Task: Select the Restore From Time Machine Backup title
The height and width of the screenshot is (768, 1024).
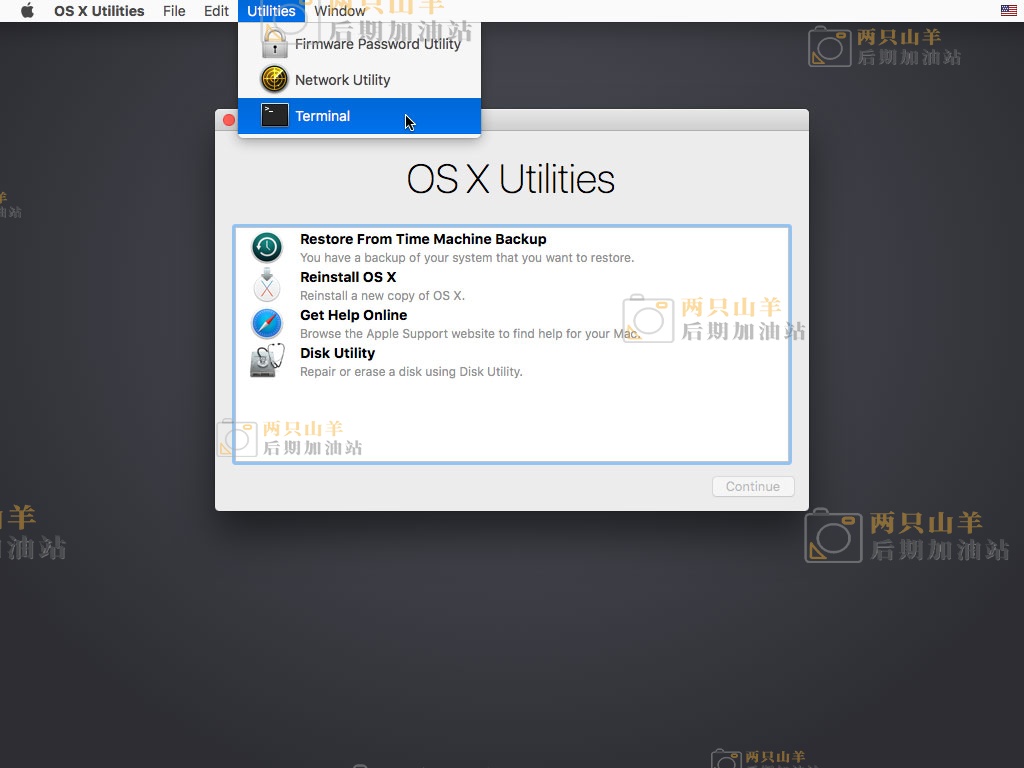Action: tap(423, 239)
